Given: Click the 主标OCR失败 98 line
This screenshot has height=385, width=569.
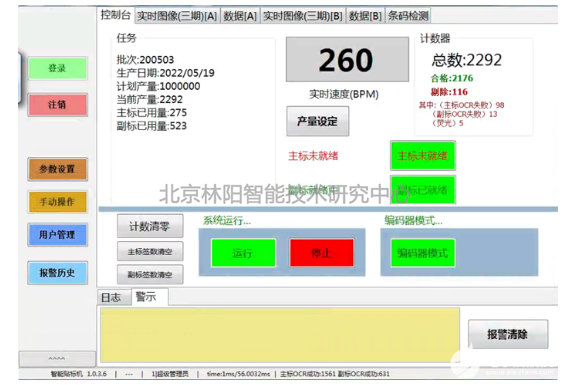Looking at the screenshot, I should pos(462,105).
